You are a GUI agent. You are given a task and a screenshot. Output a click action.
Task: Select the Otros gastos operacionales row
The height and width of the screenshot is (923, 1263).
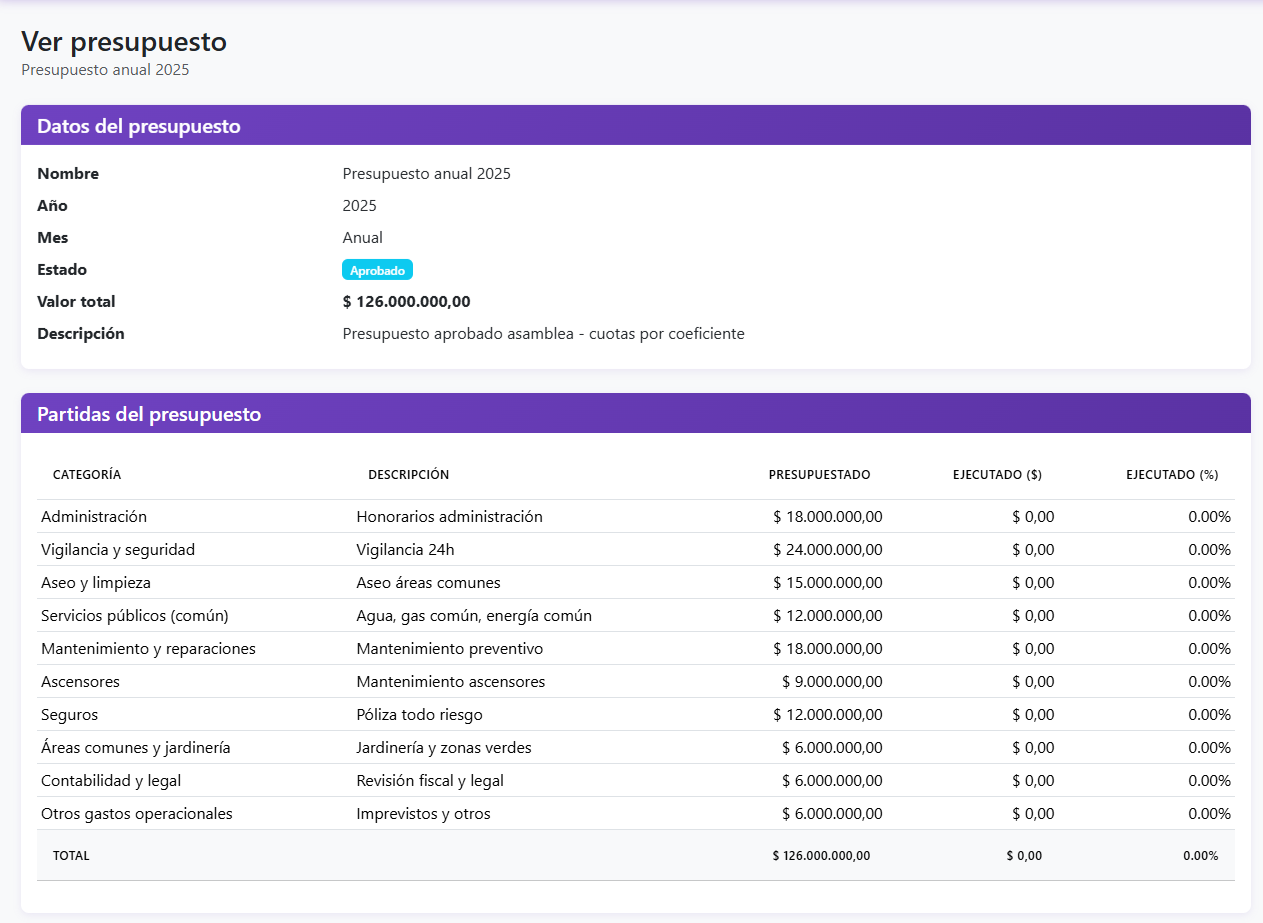coord(636,814)
